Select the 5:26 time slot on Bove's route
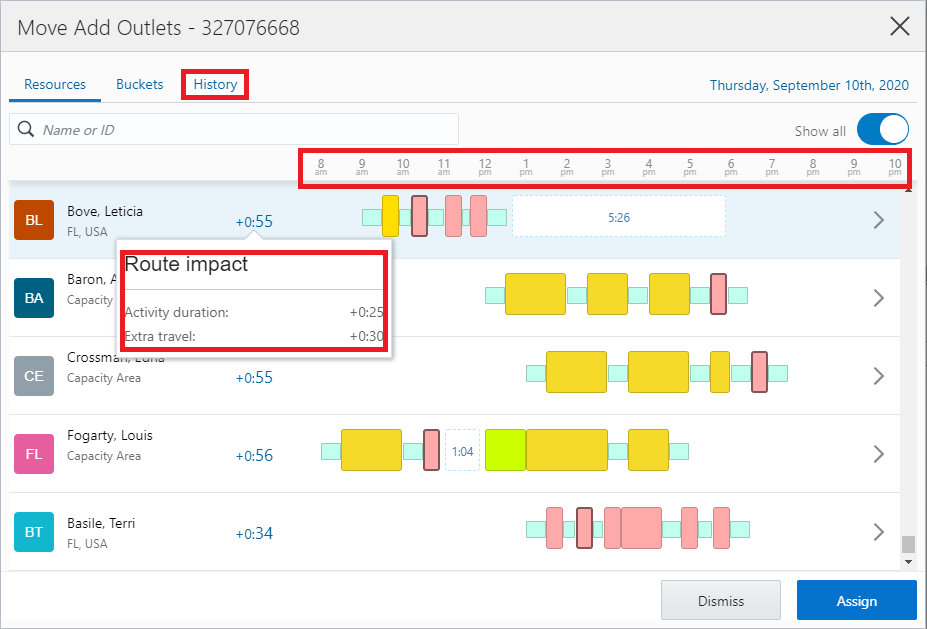The height and width of the screenshot is (629, 927). tap(618, 216)
